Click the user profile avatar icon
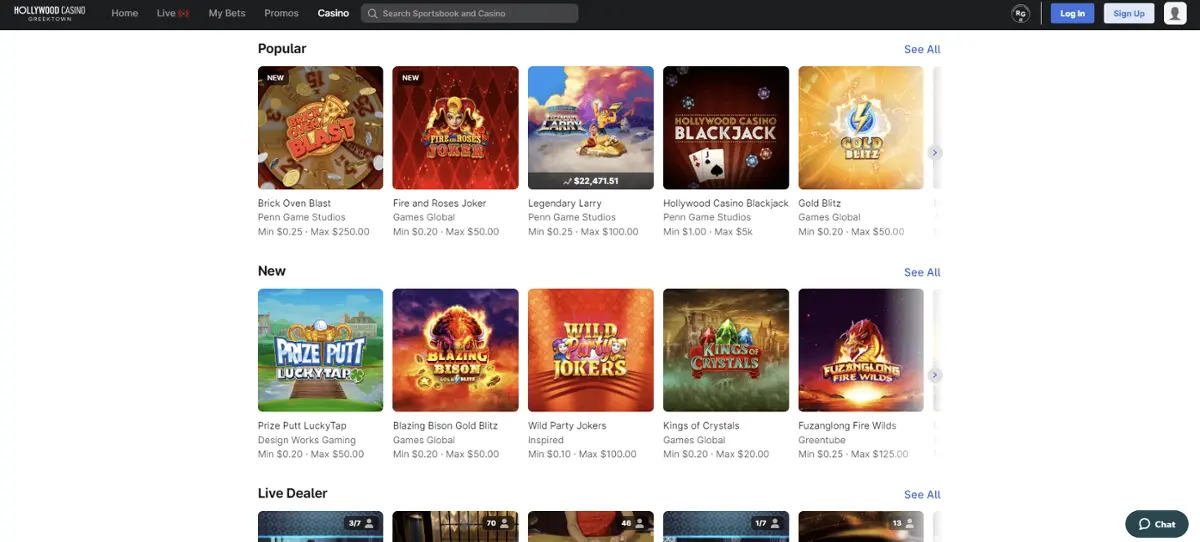 [1175, 13]
